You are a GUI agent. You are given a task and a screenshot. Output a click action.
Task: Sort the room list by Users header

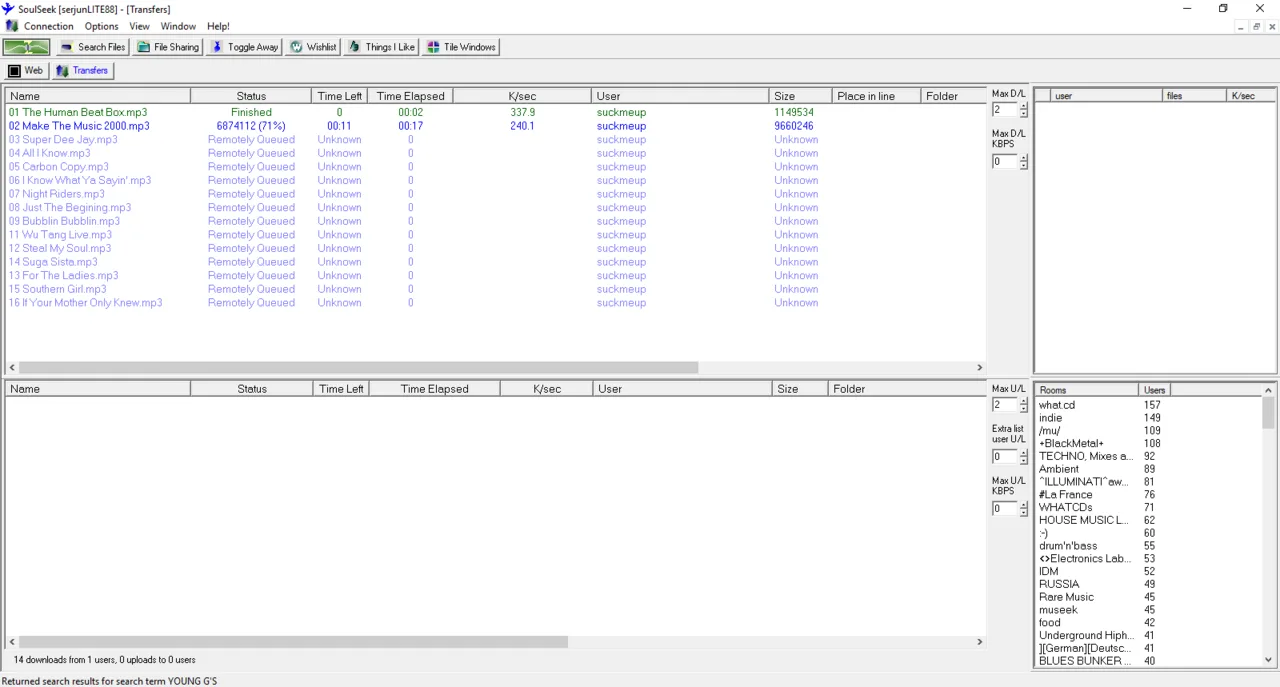click(x=1154, y=390)
